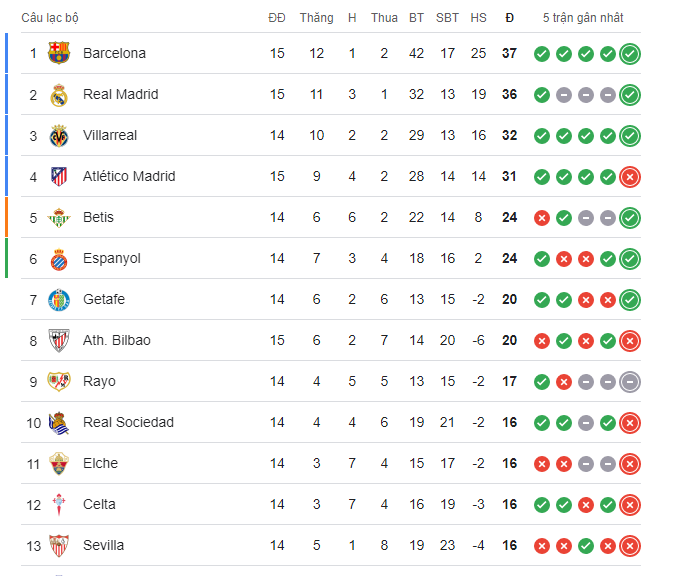Click Barcelona's latest match win indicator
Viewport: 674px width, 576px height.
coord(630,54)
